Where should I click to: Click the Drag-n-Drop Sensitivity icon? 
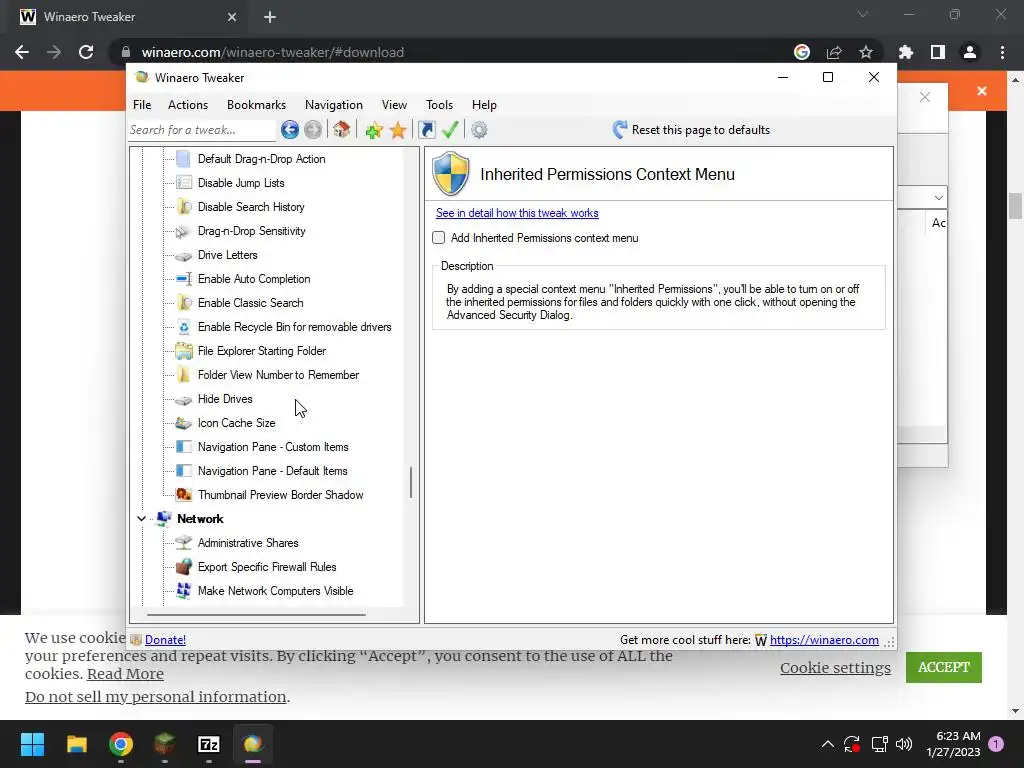pyautogui.click(x=183, y=231)
